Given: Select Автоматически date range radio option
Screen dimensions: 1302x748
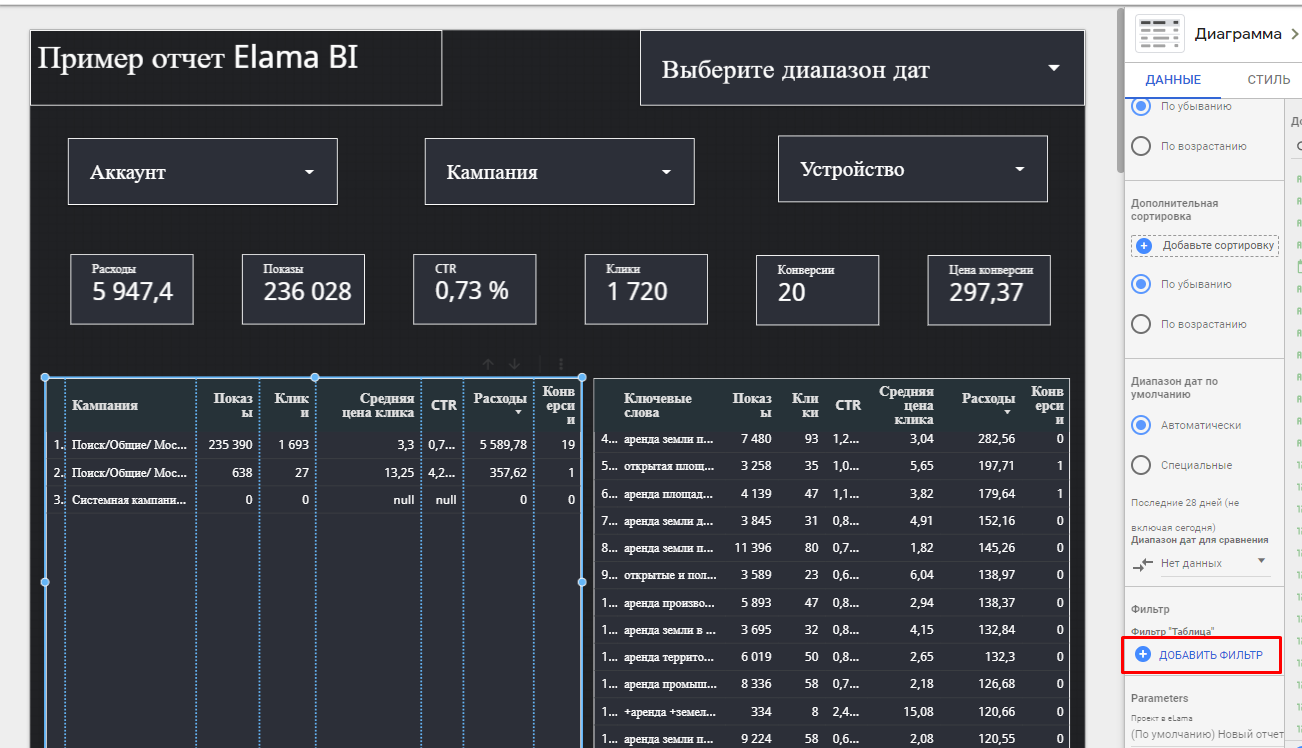Looking at the screenshot, I should [x=1141, y=425].
